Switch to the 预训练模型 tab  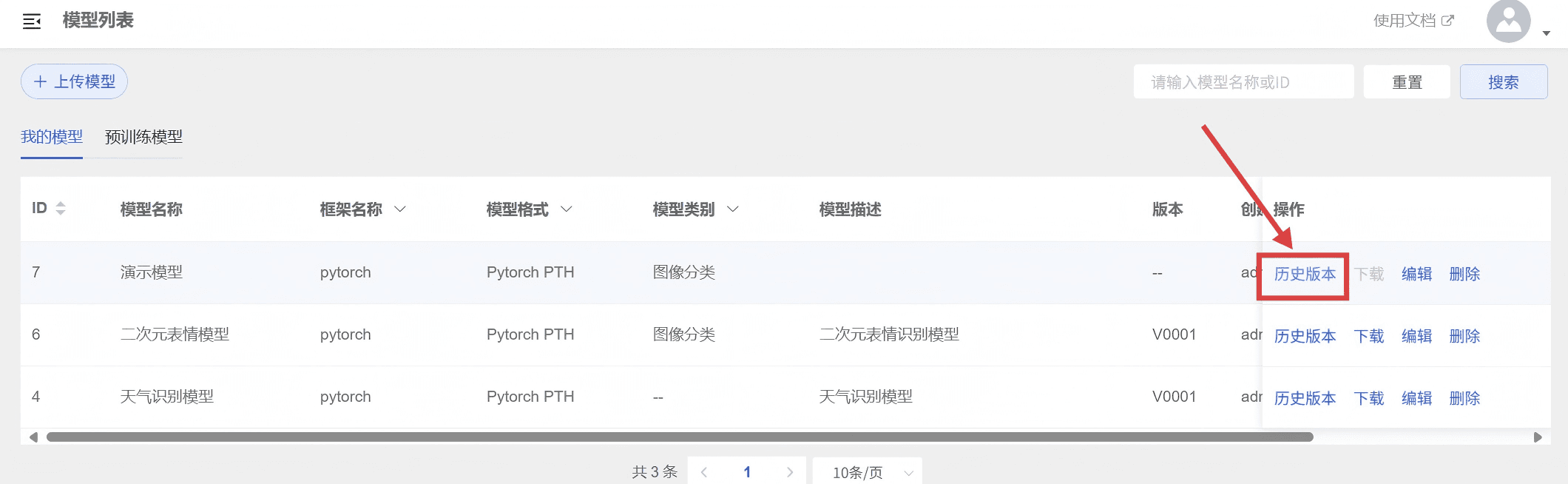click(143, 137)
